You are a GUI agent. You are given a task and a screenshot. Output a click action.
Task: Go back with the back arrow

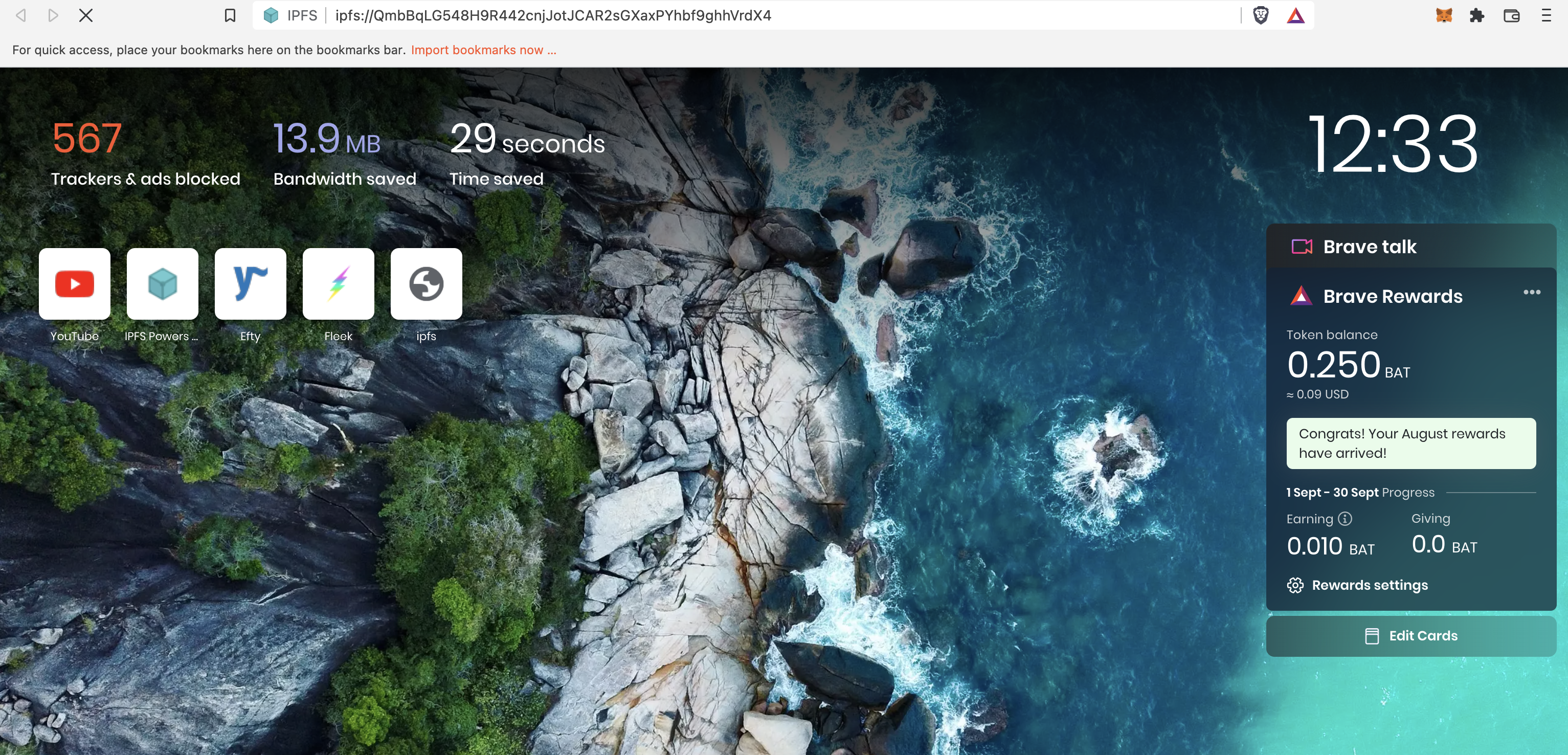click(20, 15)
